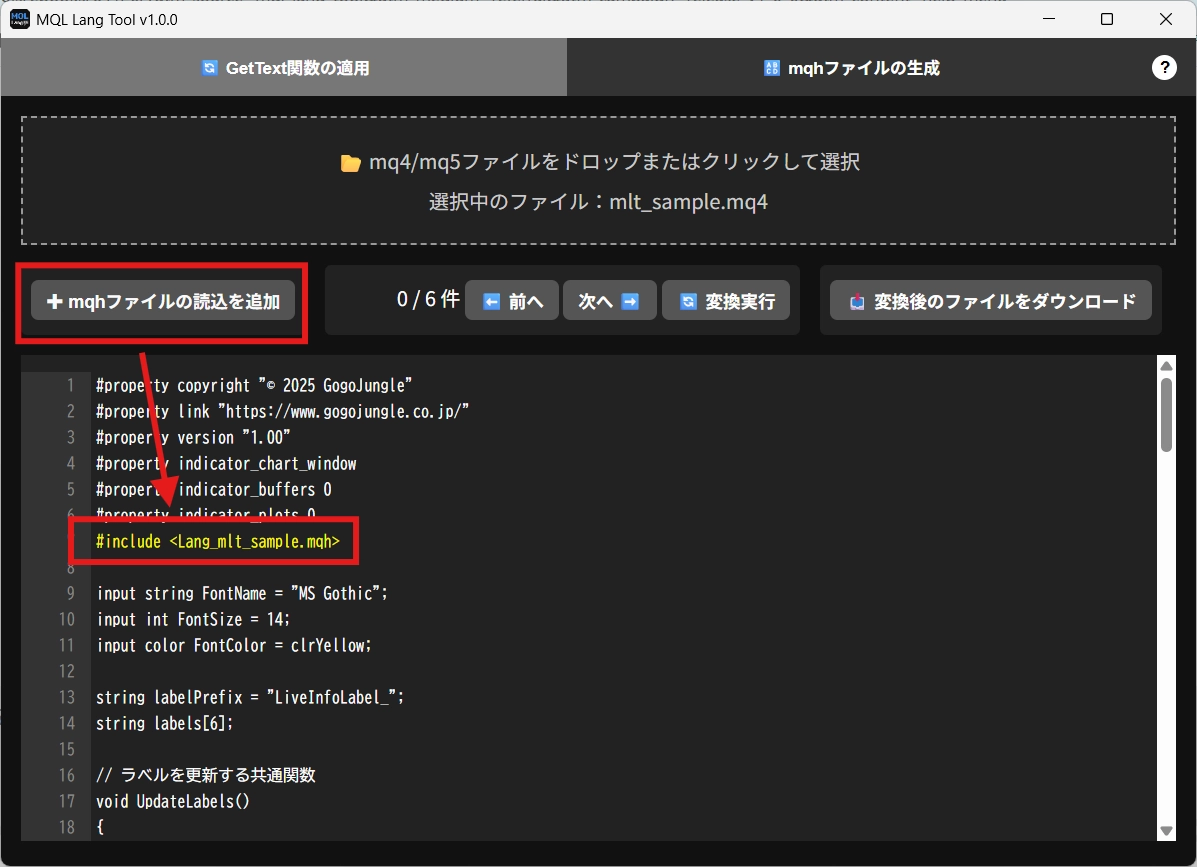Click the download icon for converted file
1197x867 pixels.
coord(857,301)
